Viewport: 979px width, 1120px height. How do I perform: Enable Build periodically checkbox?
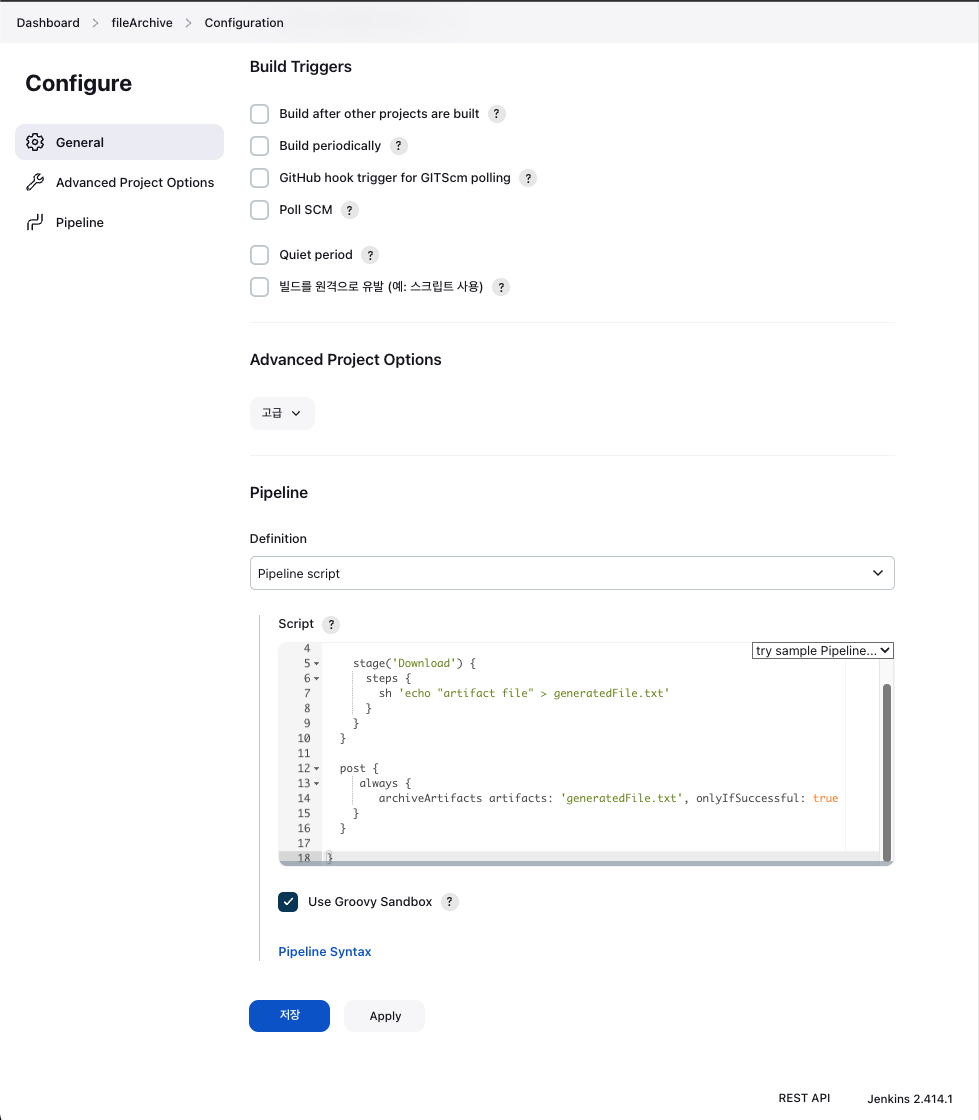click(259, 146)
